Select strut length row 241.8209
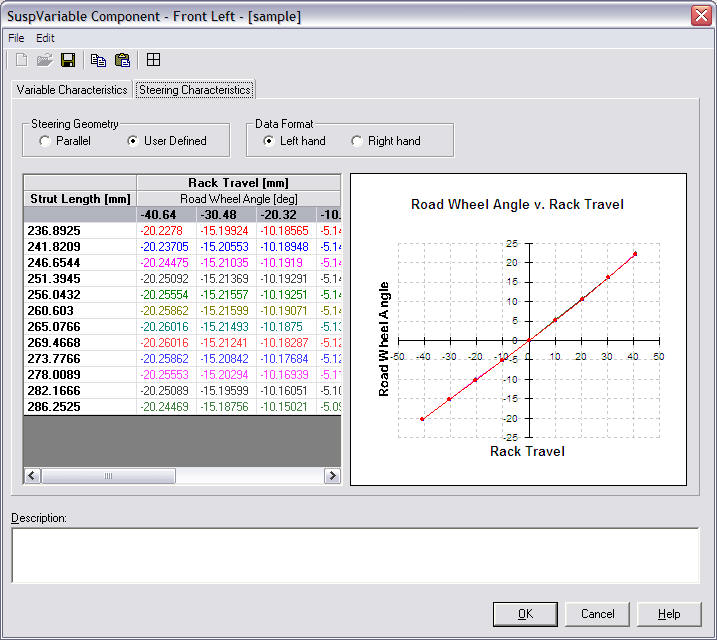 coord(80,246)
